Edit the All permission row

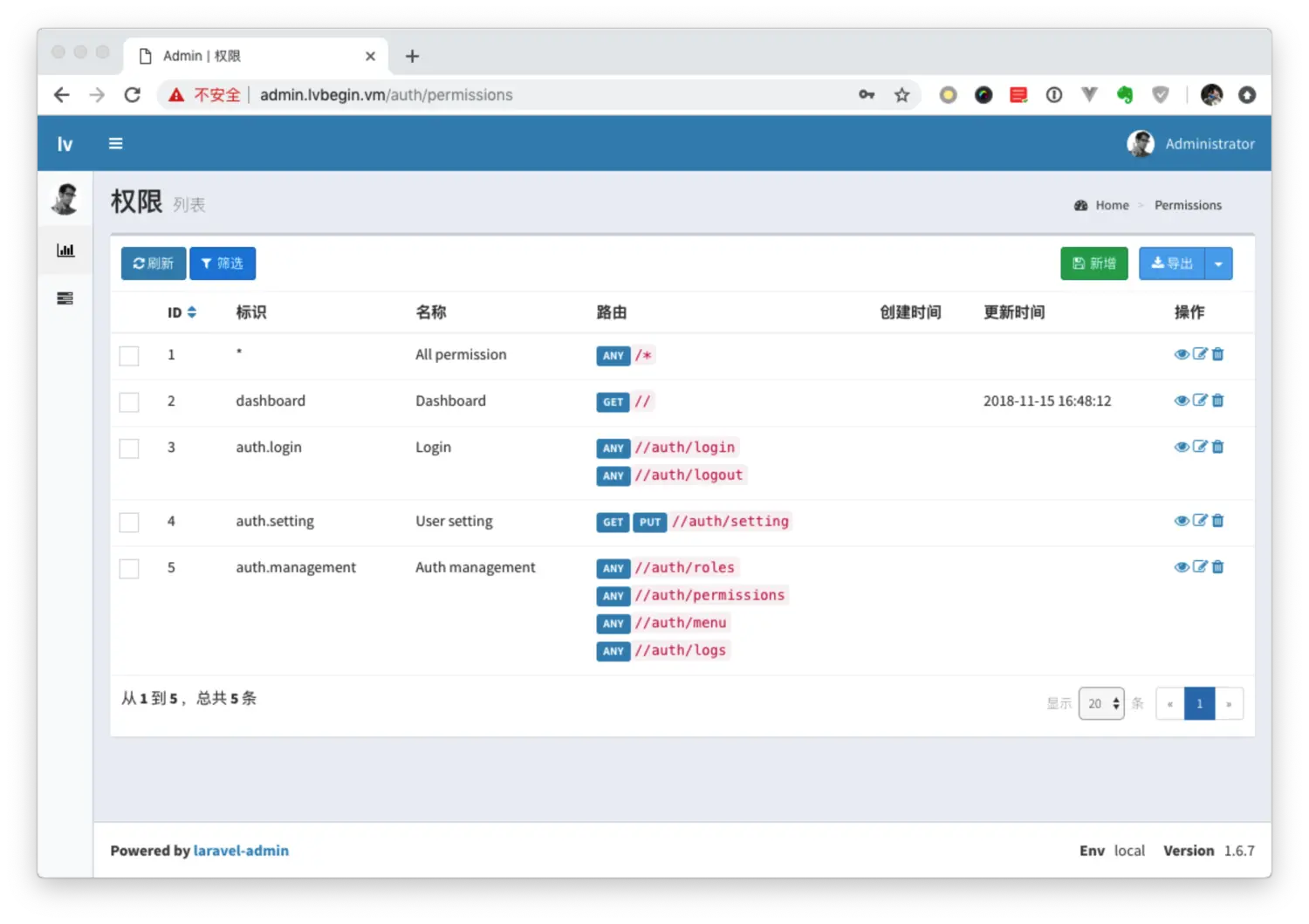1200,354
